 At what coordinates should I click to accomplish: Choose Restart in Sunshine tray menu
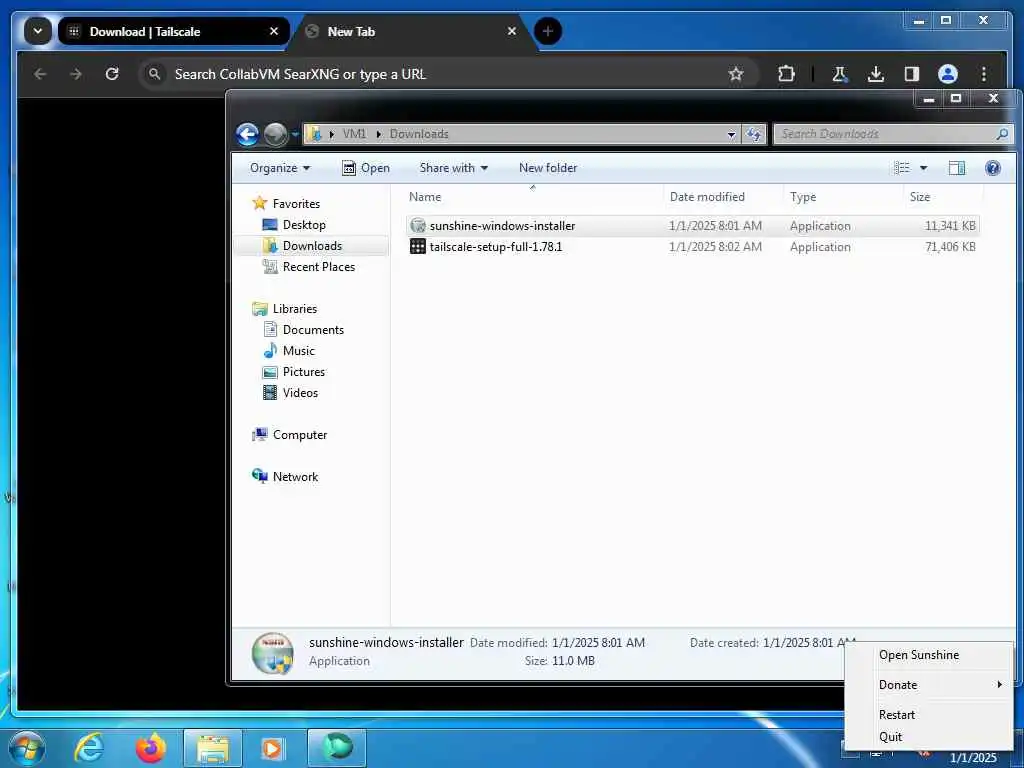pos(929,715)
